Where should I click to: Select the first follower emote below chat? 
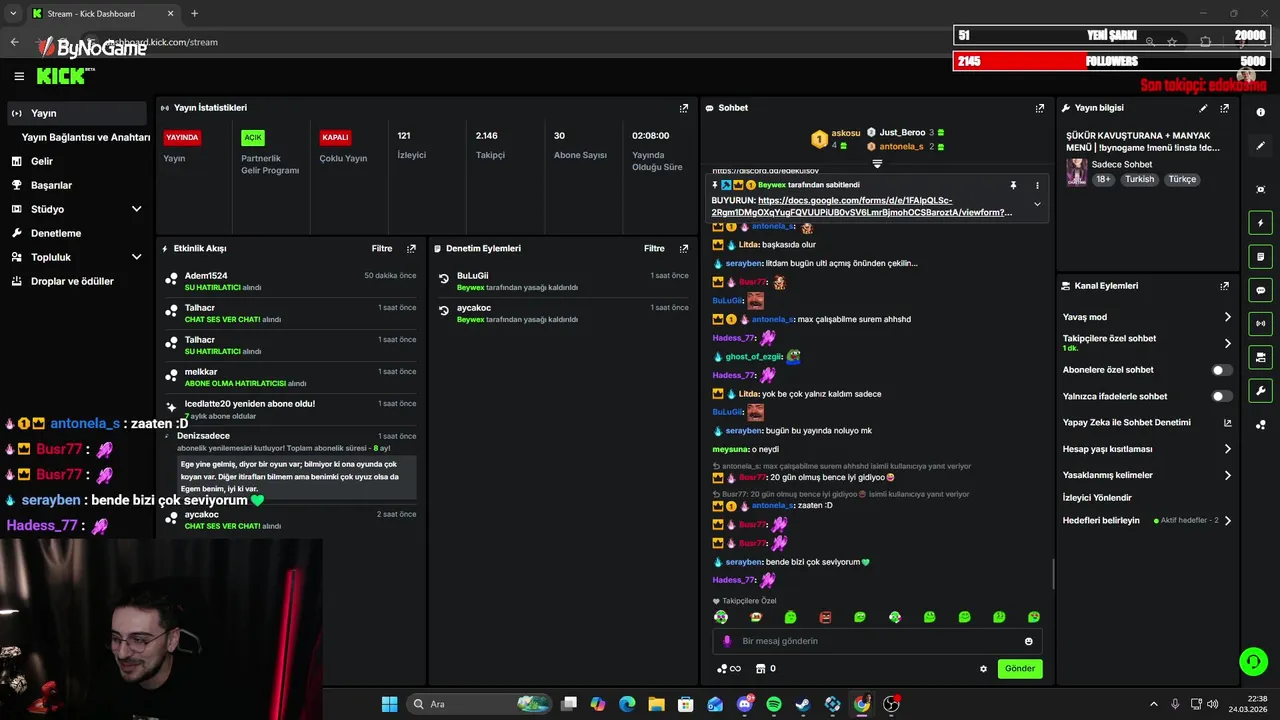(721, 617)
